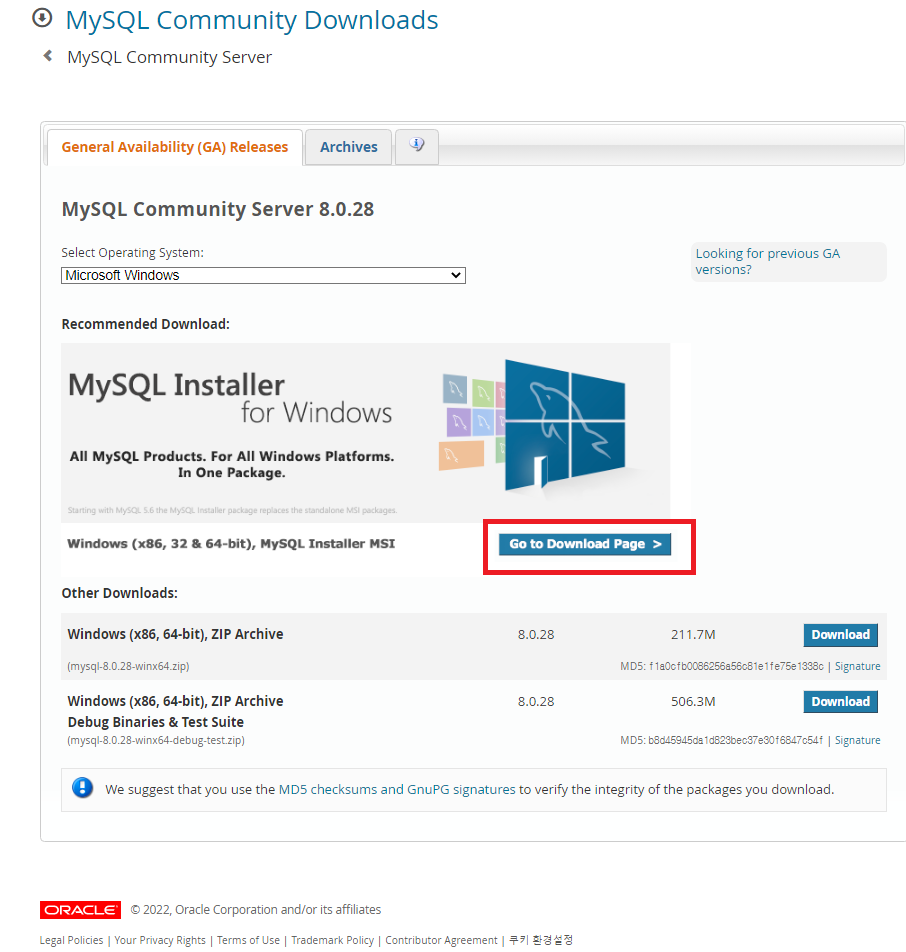Viewport: 906px width, 952px height.
Task: Click the Other Downloads: label
Action: [120, 593]
